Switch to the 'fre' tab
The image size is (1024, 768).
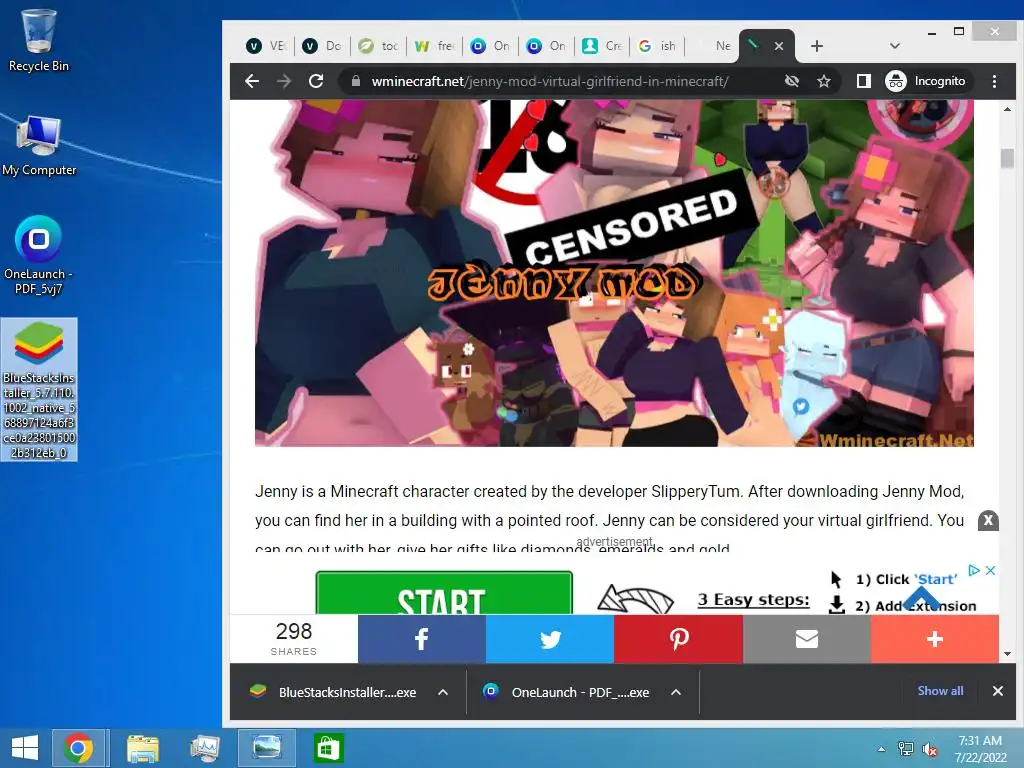[434, 46]
